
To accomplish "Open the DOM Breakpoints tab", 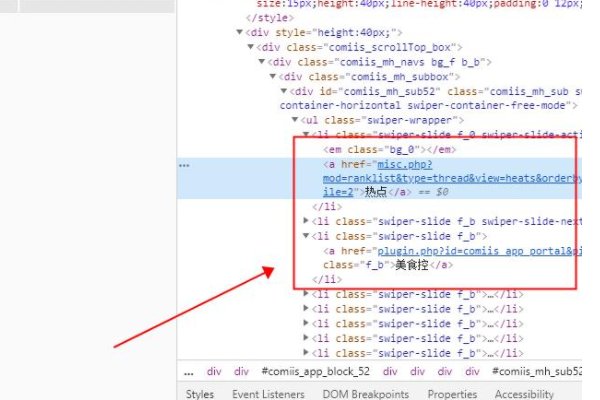I will 368,393.
